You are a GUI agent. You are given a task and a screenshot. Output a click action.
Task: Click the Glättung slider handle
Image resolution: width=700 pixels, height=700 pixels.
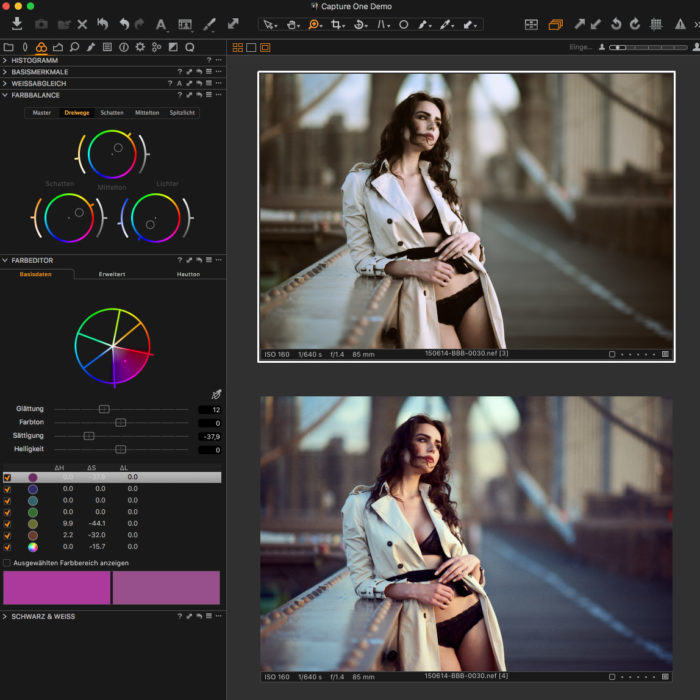click(x=104, y=409)
